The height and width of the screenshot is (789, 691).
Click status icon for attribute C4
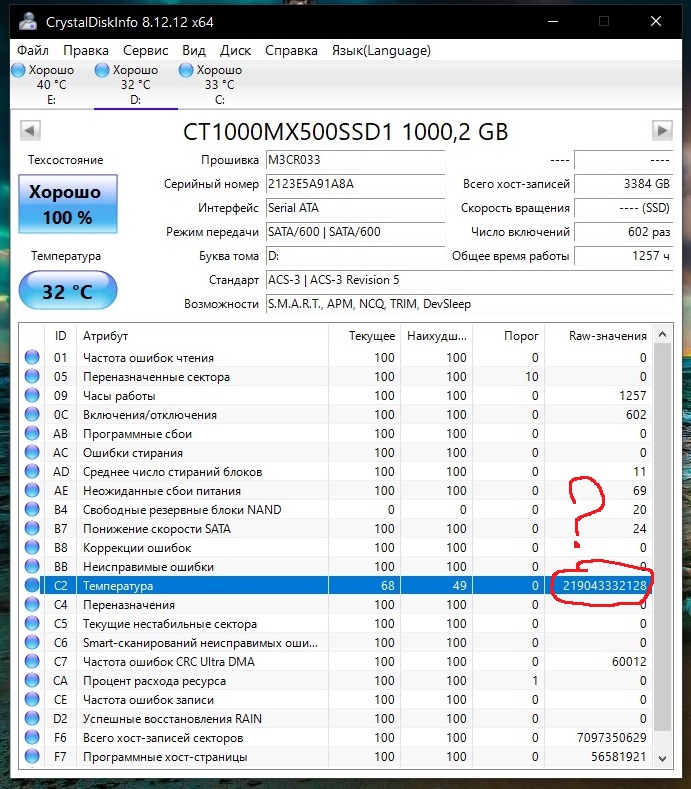32,604
